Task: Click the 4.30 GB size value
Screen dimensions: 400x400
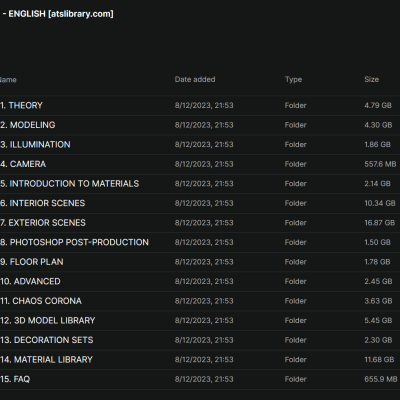Action: (378, 125)
